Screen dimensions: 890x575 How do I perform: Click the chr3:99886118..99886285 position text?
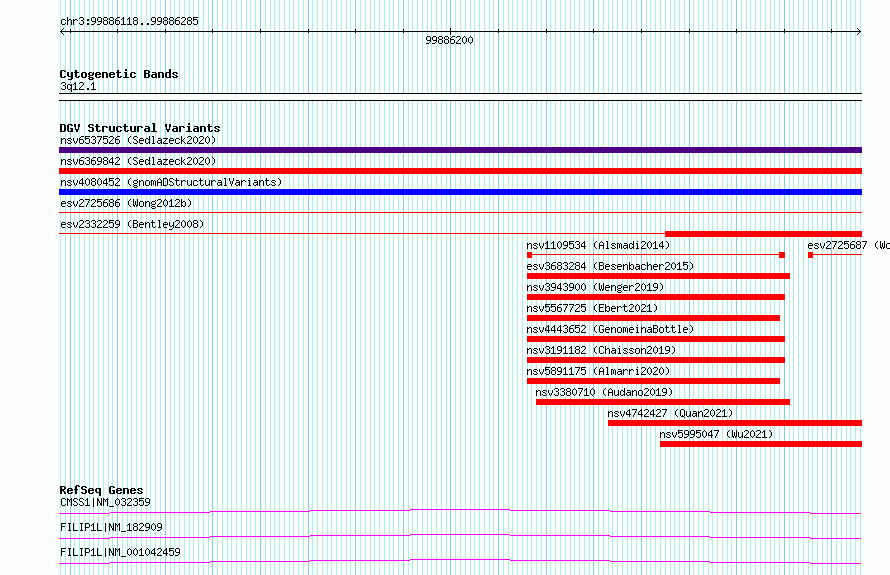(x=129, y=22)
